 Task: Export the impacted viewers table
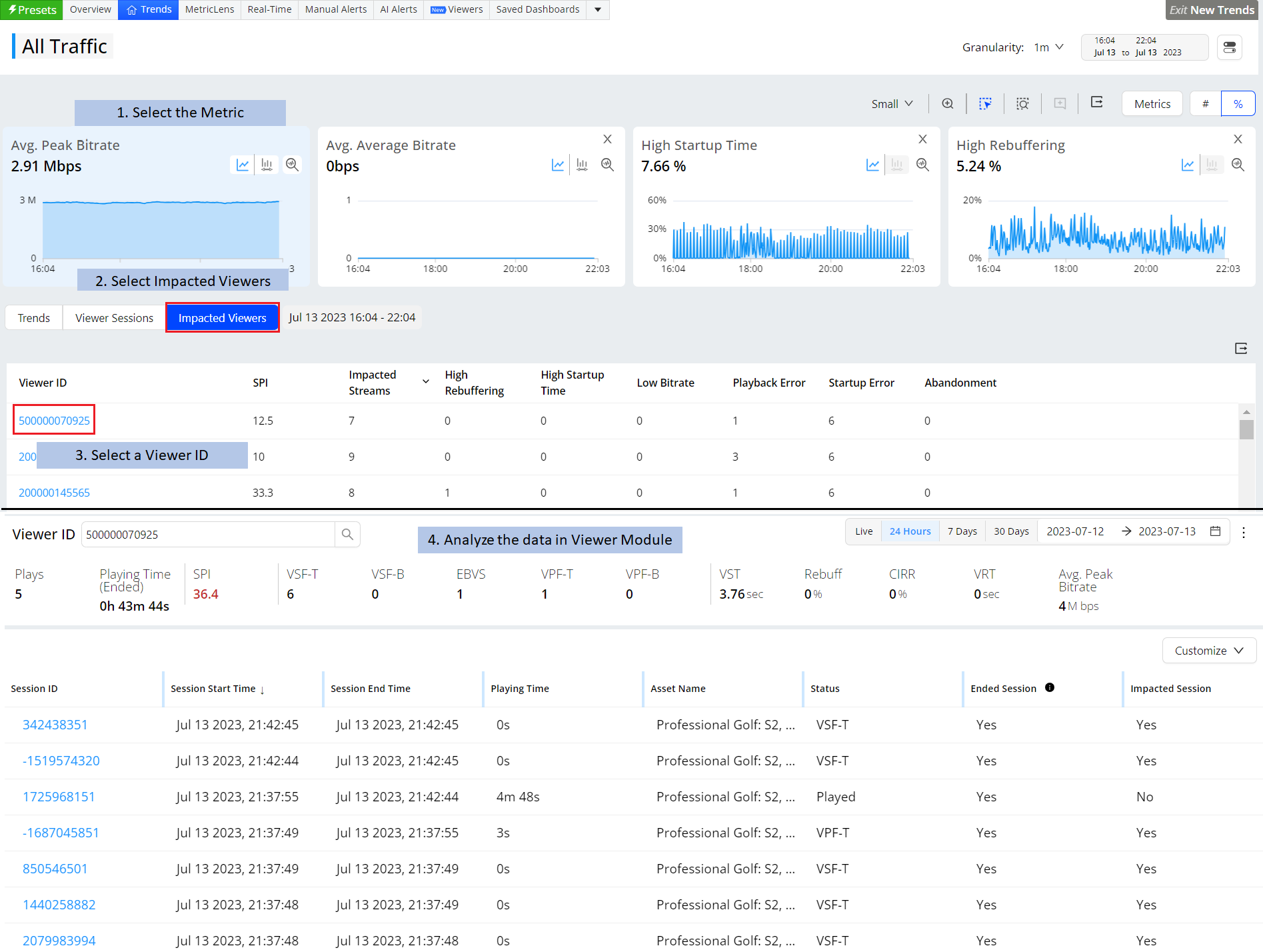pos(1240,348)
